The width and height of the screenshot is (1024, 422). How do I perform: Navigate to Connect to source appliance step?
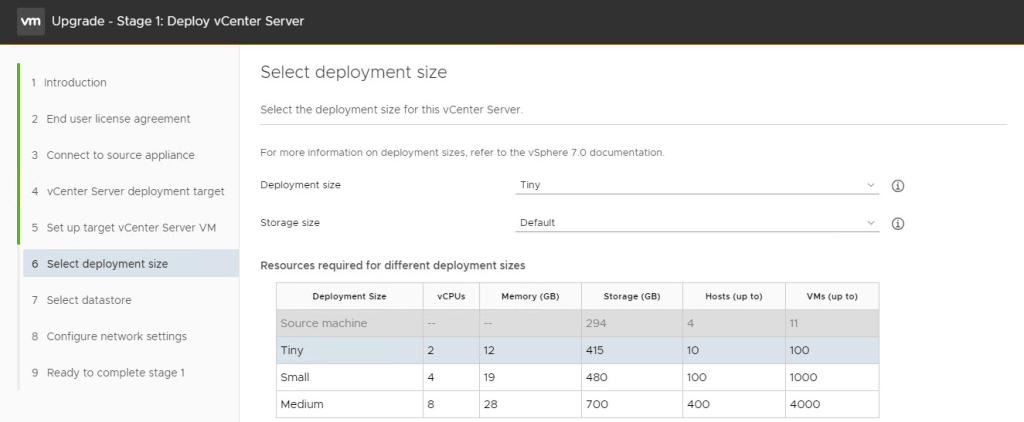click(x=120, y=155)
